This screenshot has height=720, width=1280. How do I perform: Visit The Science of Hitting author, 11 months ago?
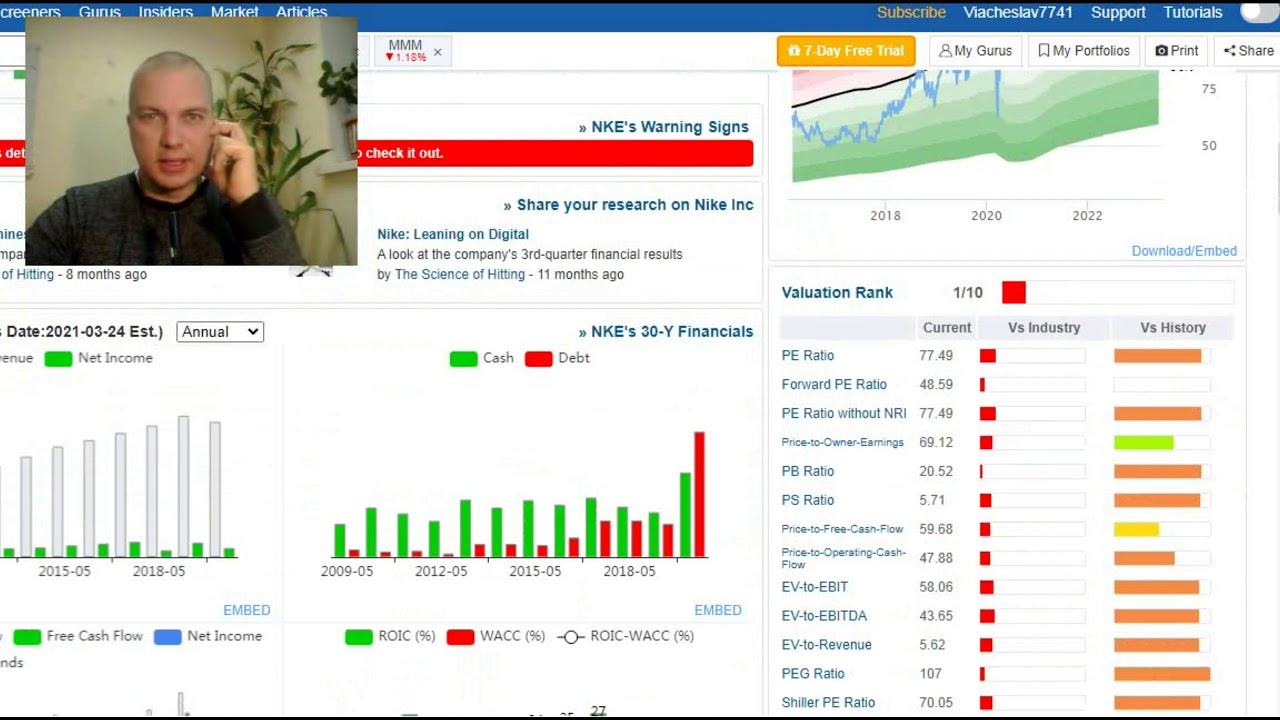[460, 274]
